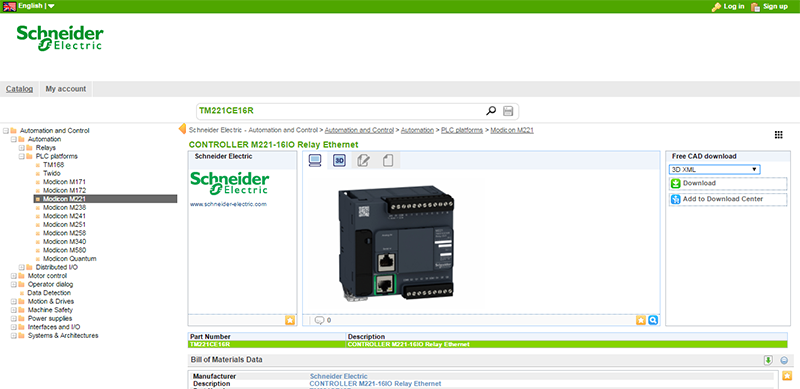Click the save search disk icon
This screenshot has height=389, width=800.
click(x=508, y=111)
